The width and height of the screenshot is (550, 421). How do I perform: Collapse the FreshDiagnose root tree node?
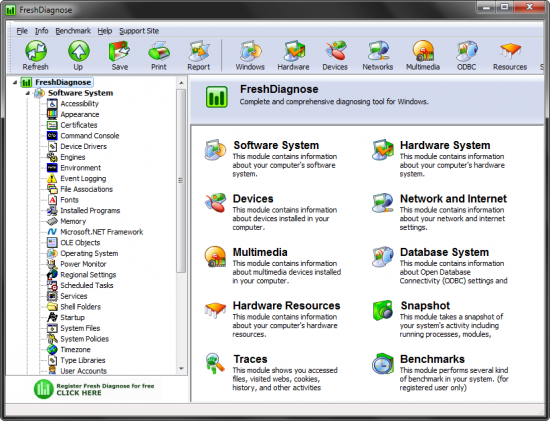[15, 82]
